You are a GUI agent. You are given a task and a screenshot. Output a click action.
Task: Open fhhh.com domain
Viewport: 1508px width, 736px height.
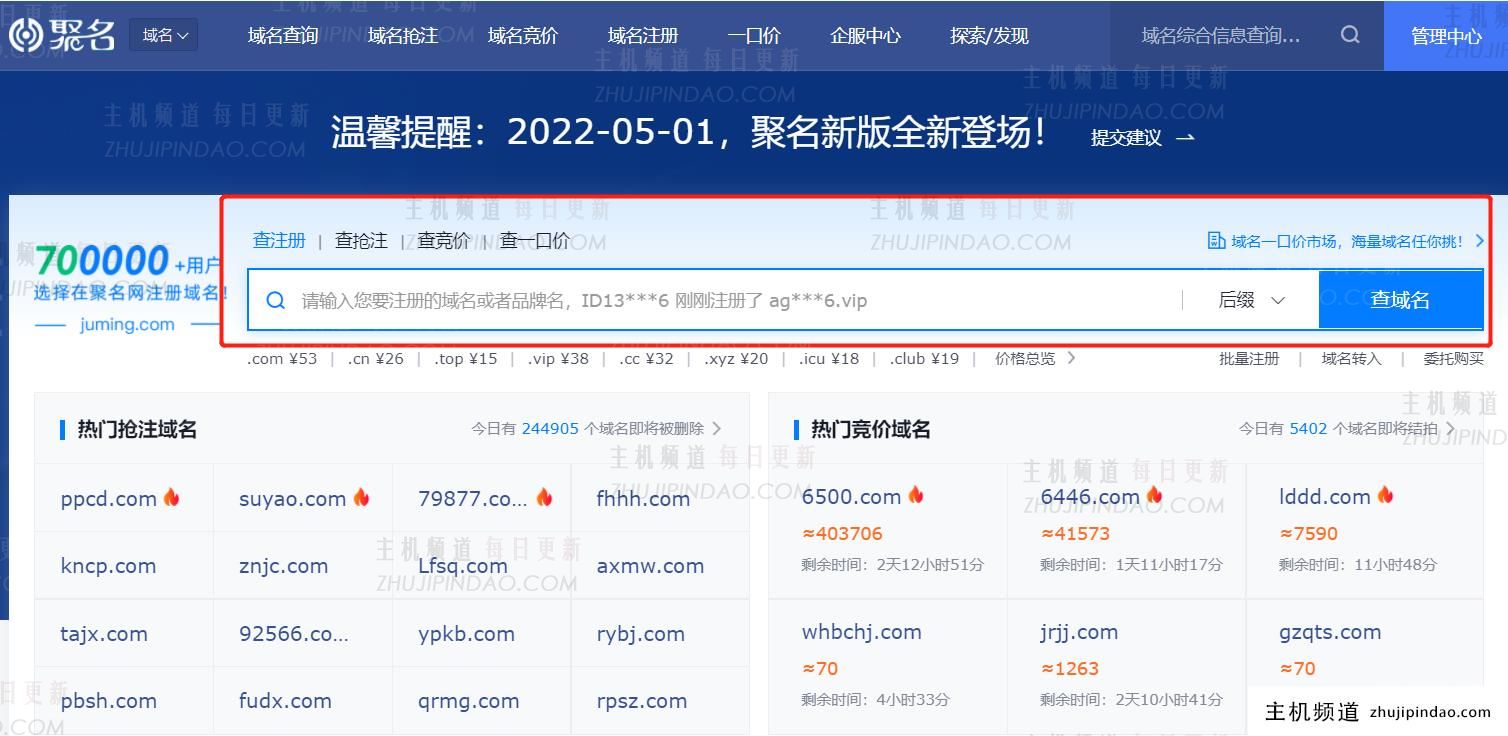[x=643, y=498]
